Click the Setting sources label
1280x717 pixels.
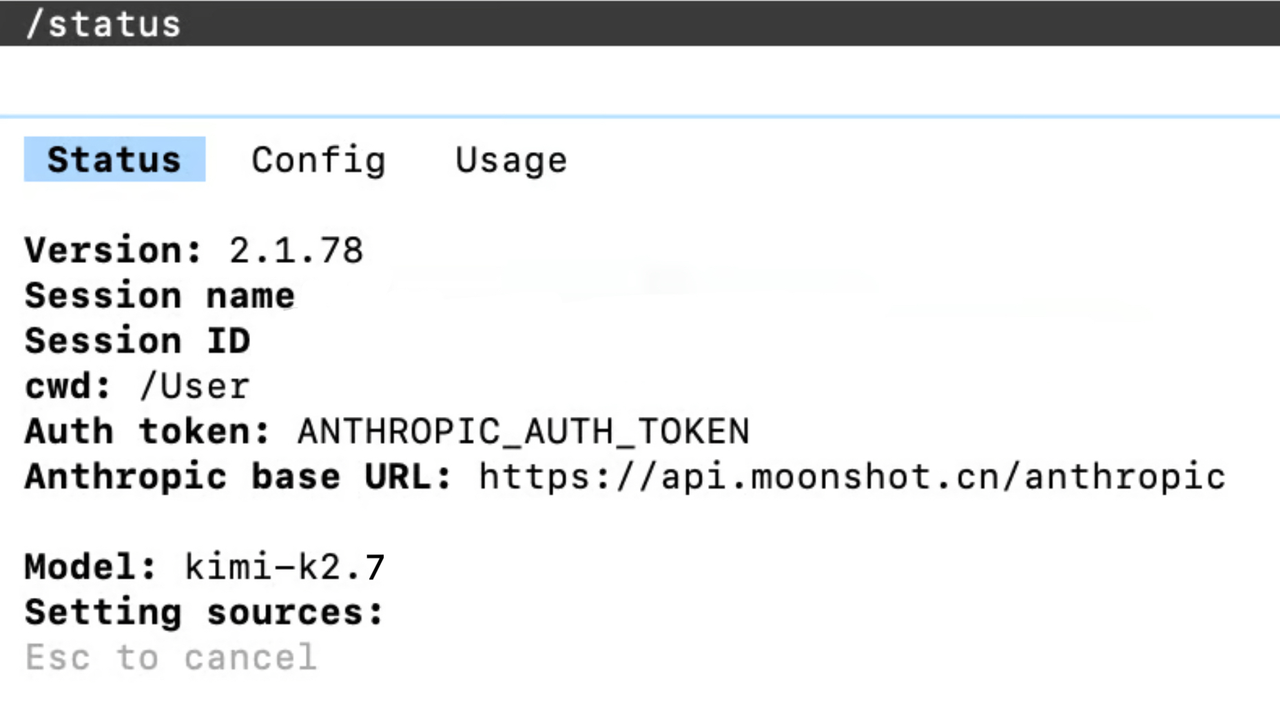(x=205, y=612)
